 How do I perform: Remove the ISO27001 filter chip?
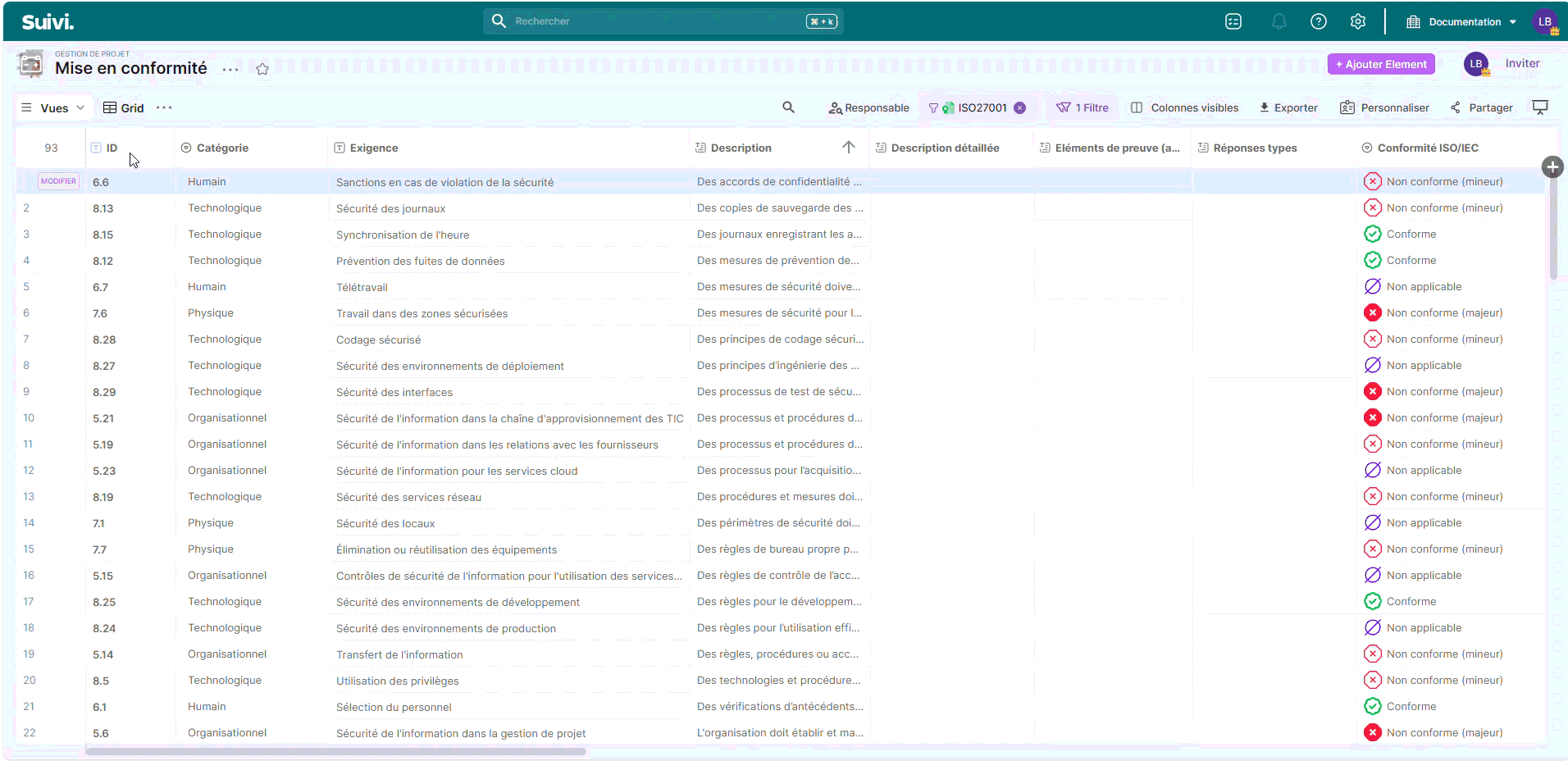[1020, 108]
